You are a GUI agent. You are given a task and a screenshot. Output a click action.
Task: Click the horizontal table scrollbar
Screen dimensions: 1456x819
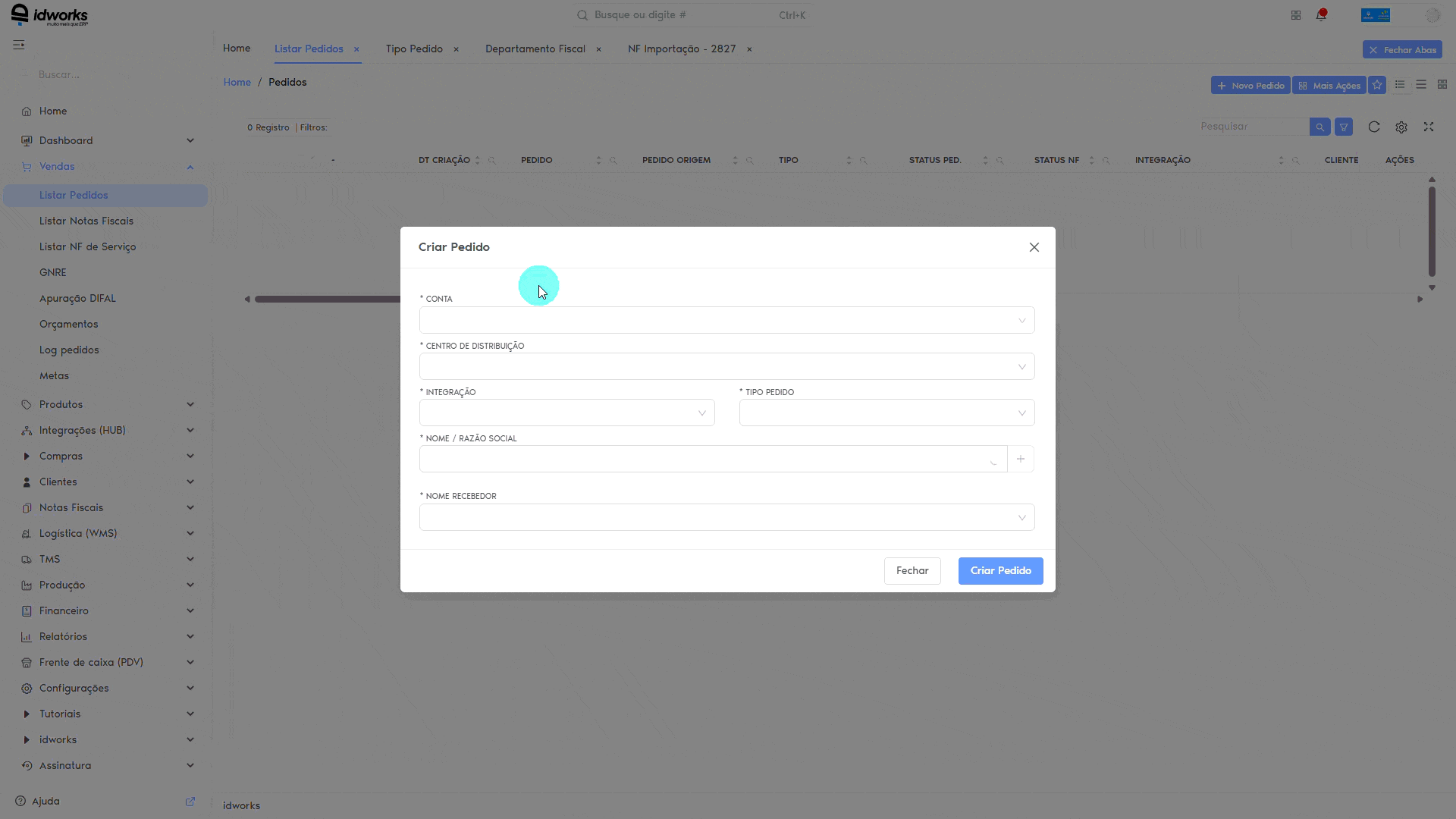pyautogui.click(x=328, y=299)
